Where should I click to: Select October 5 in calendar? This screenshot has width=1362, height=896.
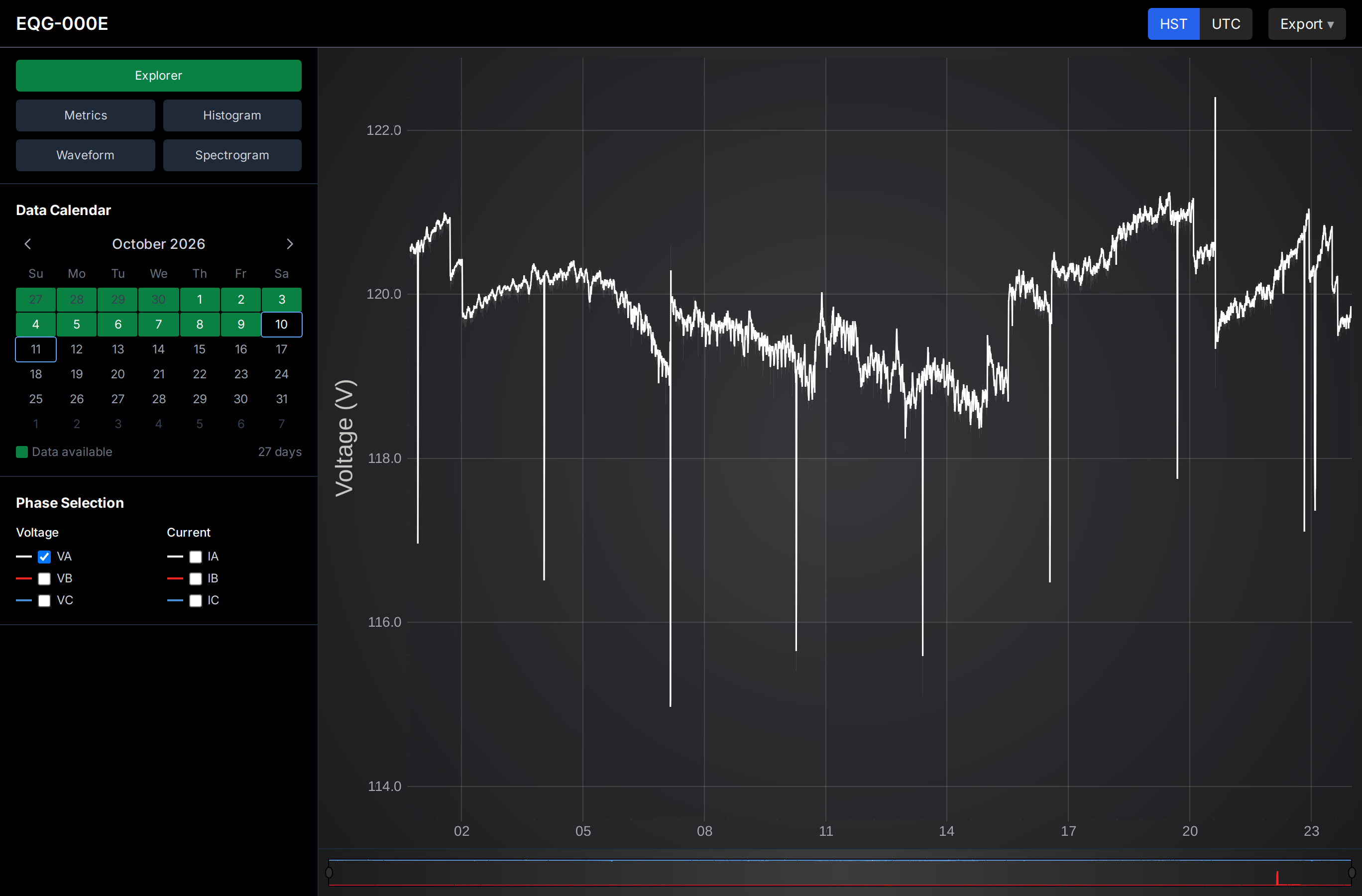click(77, 325)
